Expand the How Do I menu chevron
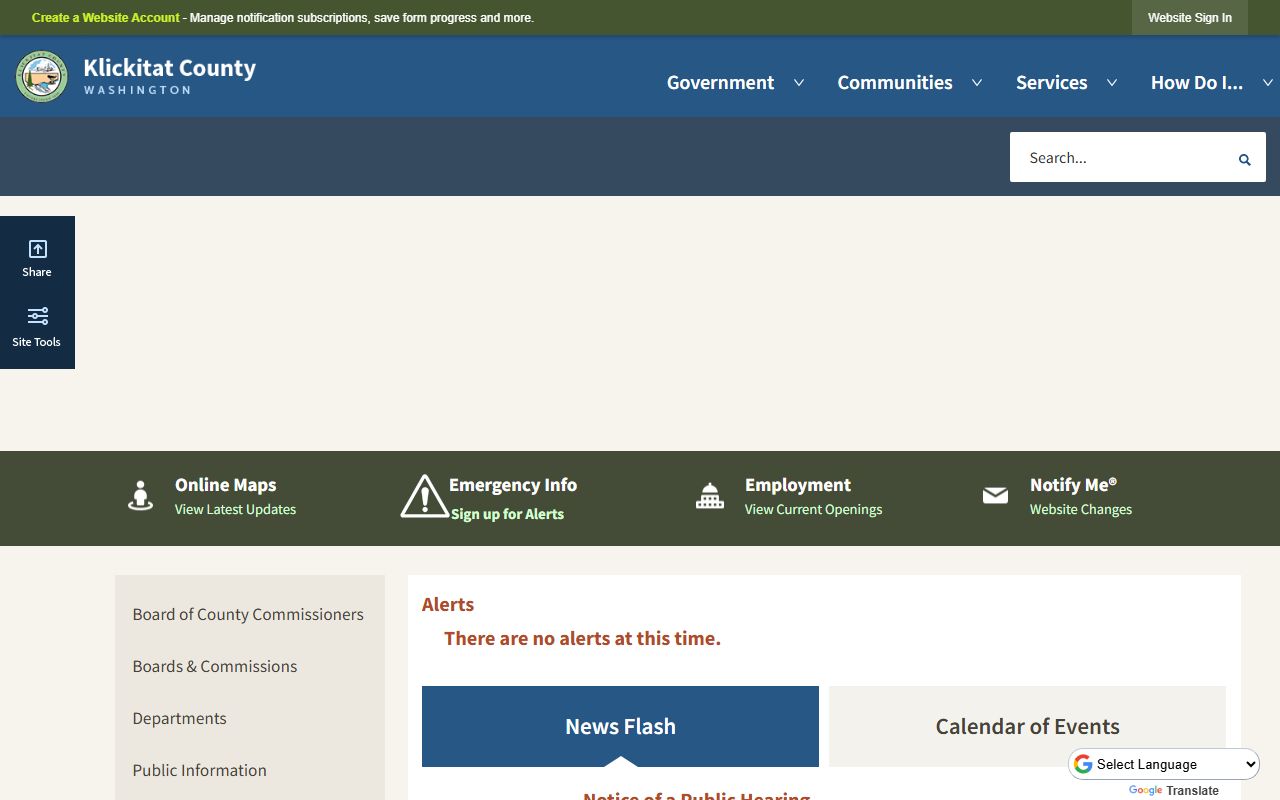The width and height of the screenshot is (1280, 800). (1268, 83)
